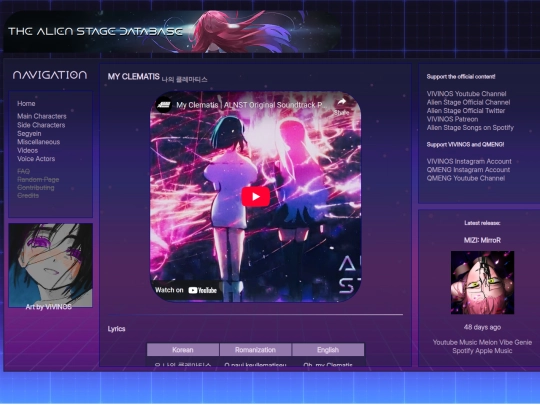Click the MIZI: MirroR album cover
The height and width of the screenshot is (405, 540).
pyautogui.click(x=482, y=282)
